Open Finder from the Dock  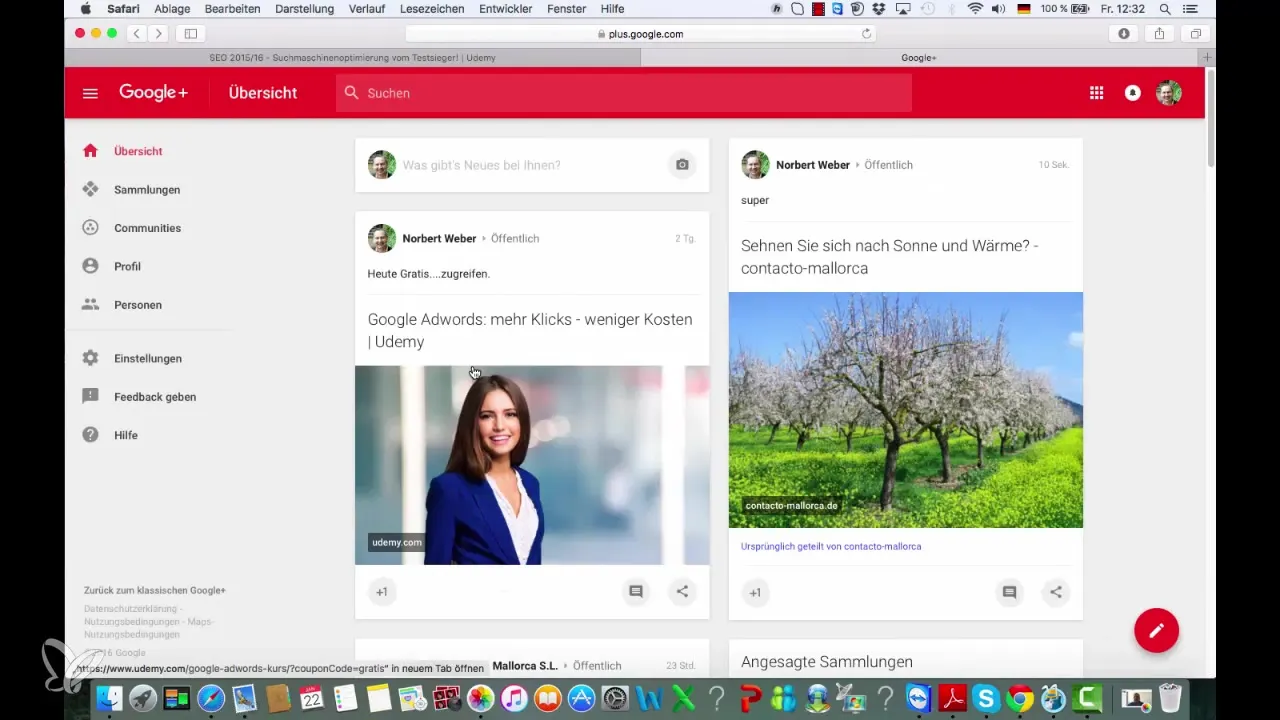tap(108, 697)
